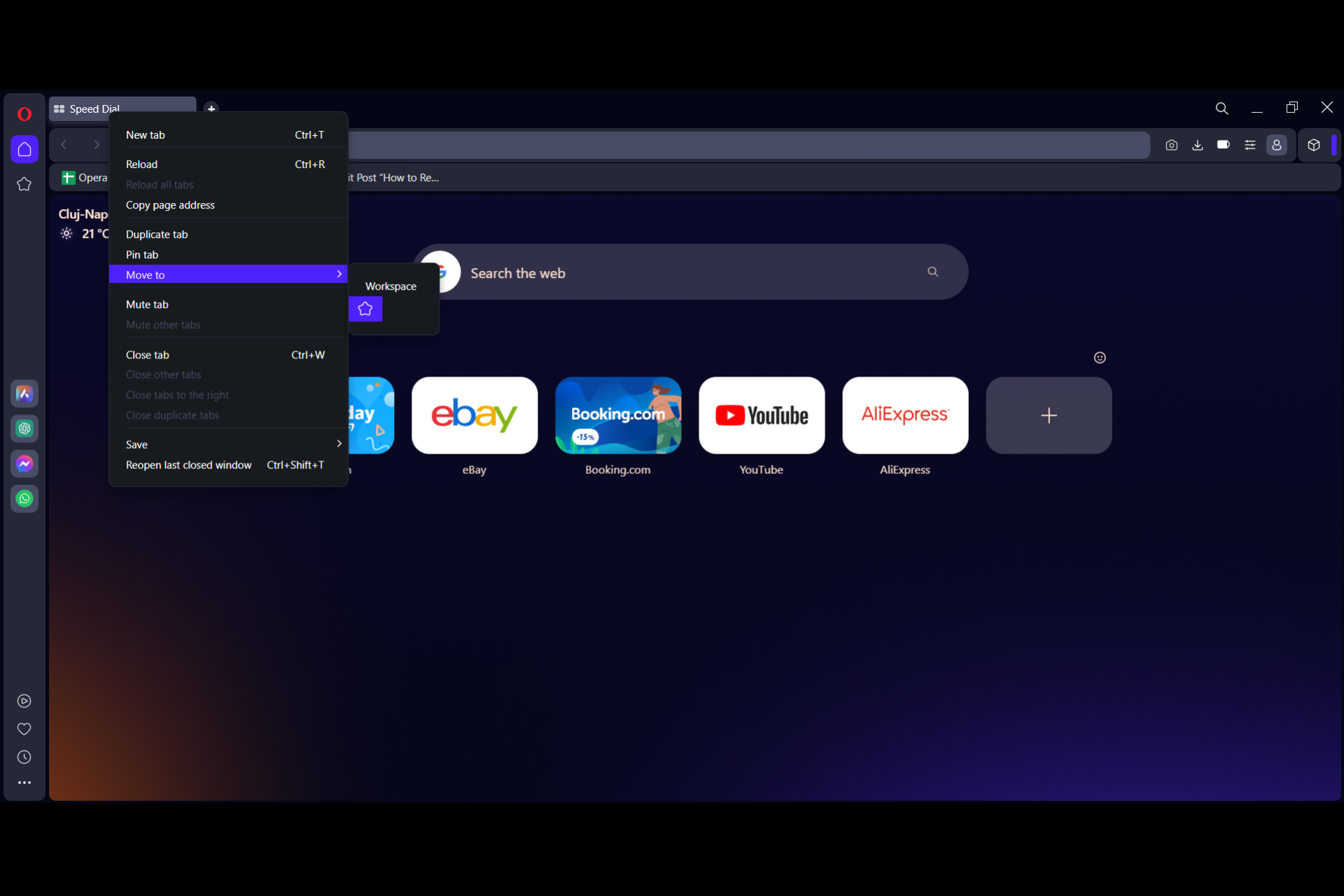Click Duplicate tab in context menu
Image resolution: width=1344 pixels, height=896 pixels.
coord(157,234)
